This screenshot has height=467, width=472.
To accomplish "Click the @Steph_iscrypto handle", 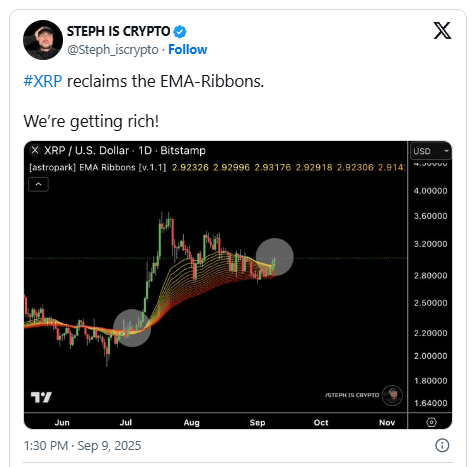I will (x=113, y=50).
